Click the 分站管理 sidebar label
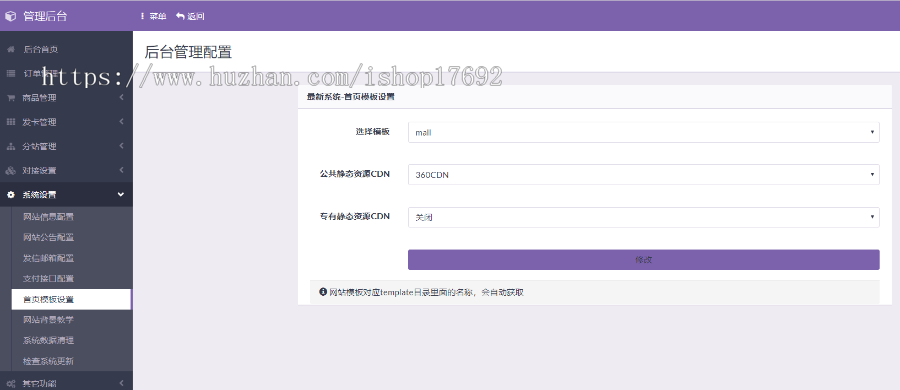This screenshot has height=390, width=900. coord(40,146)
